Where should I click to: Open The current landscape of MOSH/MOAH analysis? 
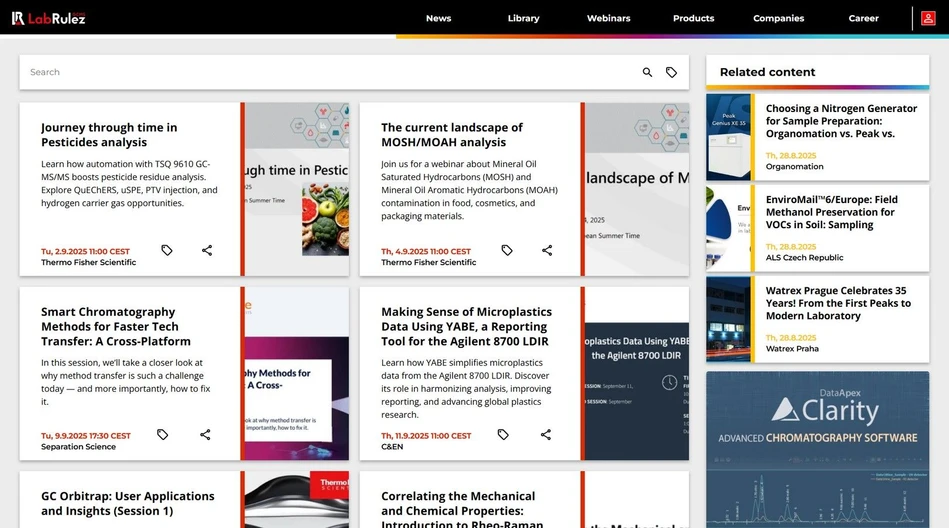pos(452,135)
